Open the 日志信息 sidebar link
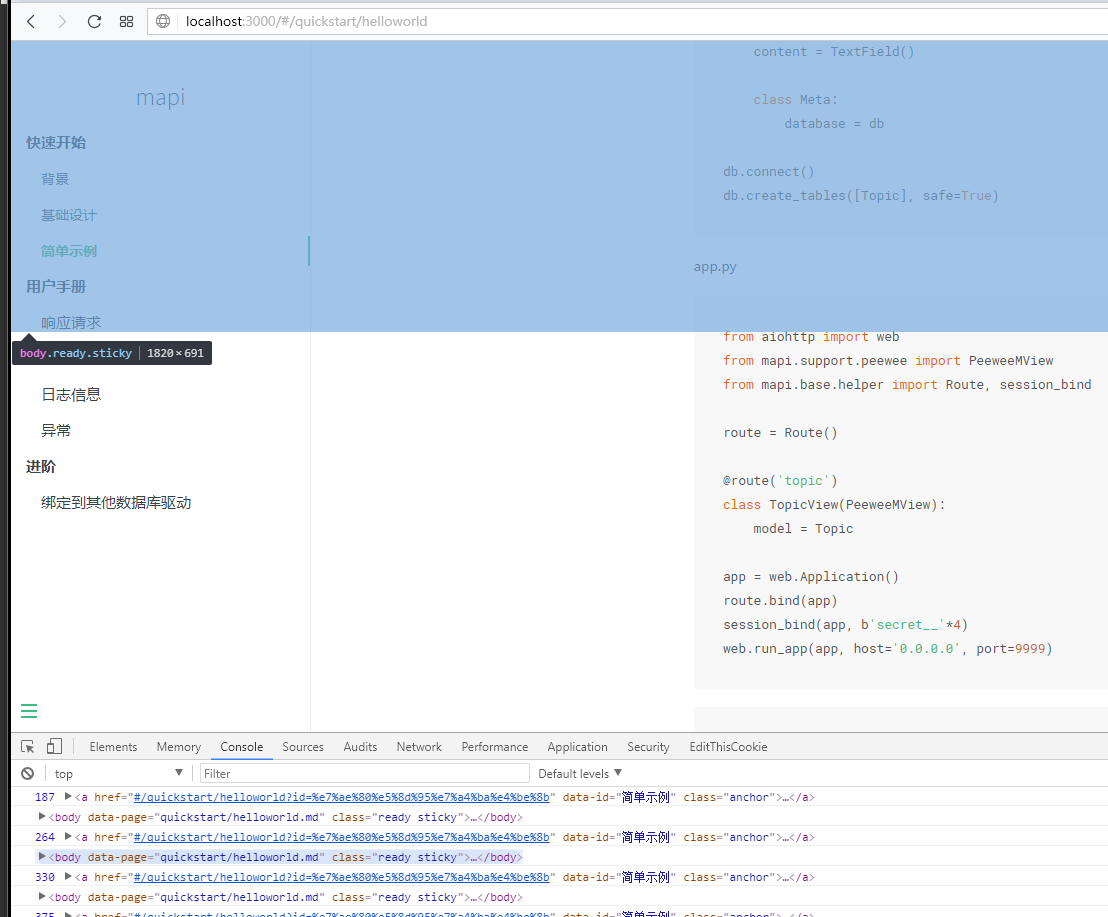Image resolution: width=1108 pixels, height=917 pixels. tap(71, 394)
